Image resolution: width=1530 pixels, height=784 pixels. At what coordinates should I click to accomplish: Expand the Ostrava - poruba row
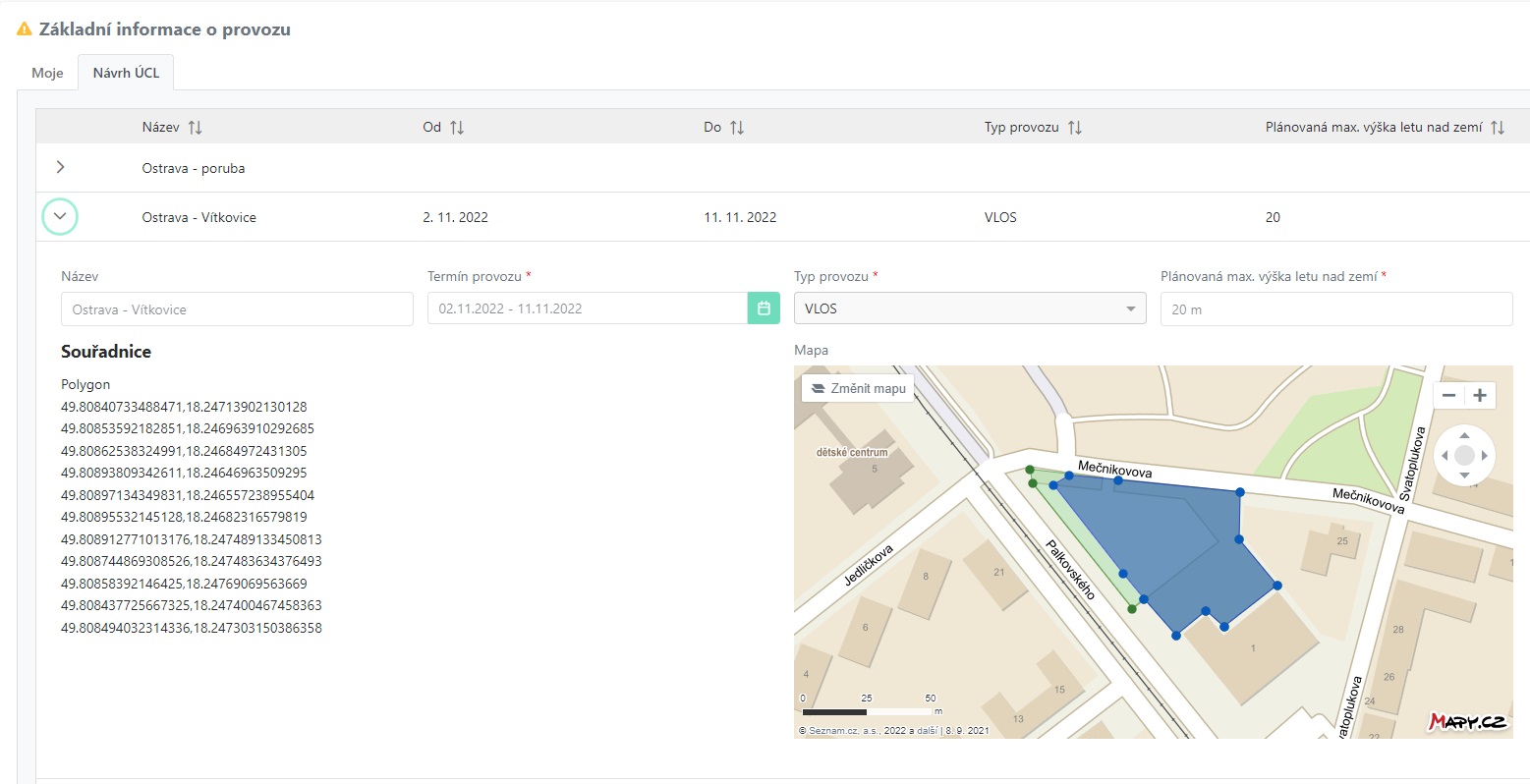pos(60,167)
